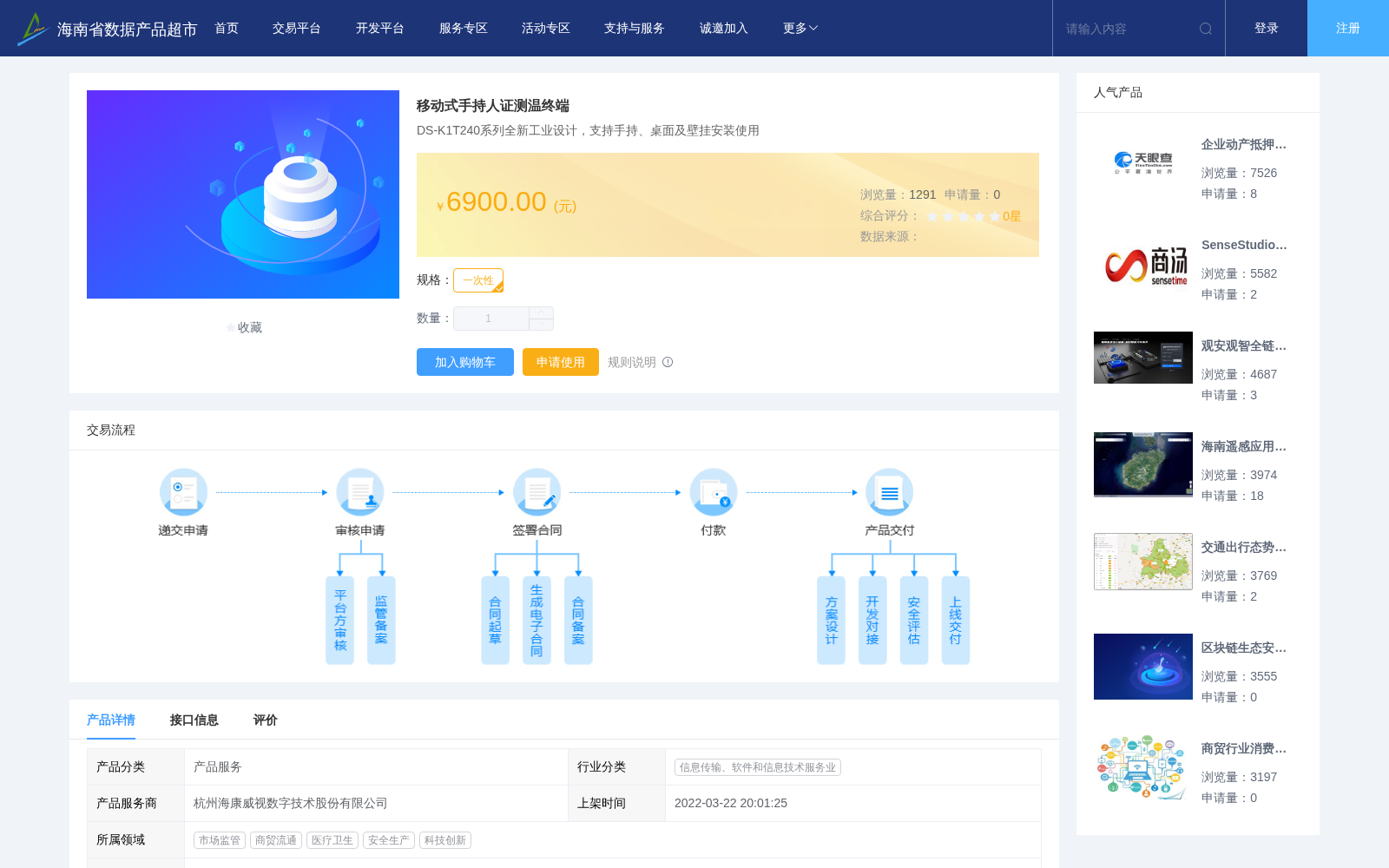Focus the quantity input field
This screenshot has height=868, width=1389.
(490, 319)
